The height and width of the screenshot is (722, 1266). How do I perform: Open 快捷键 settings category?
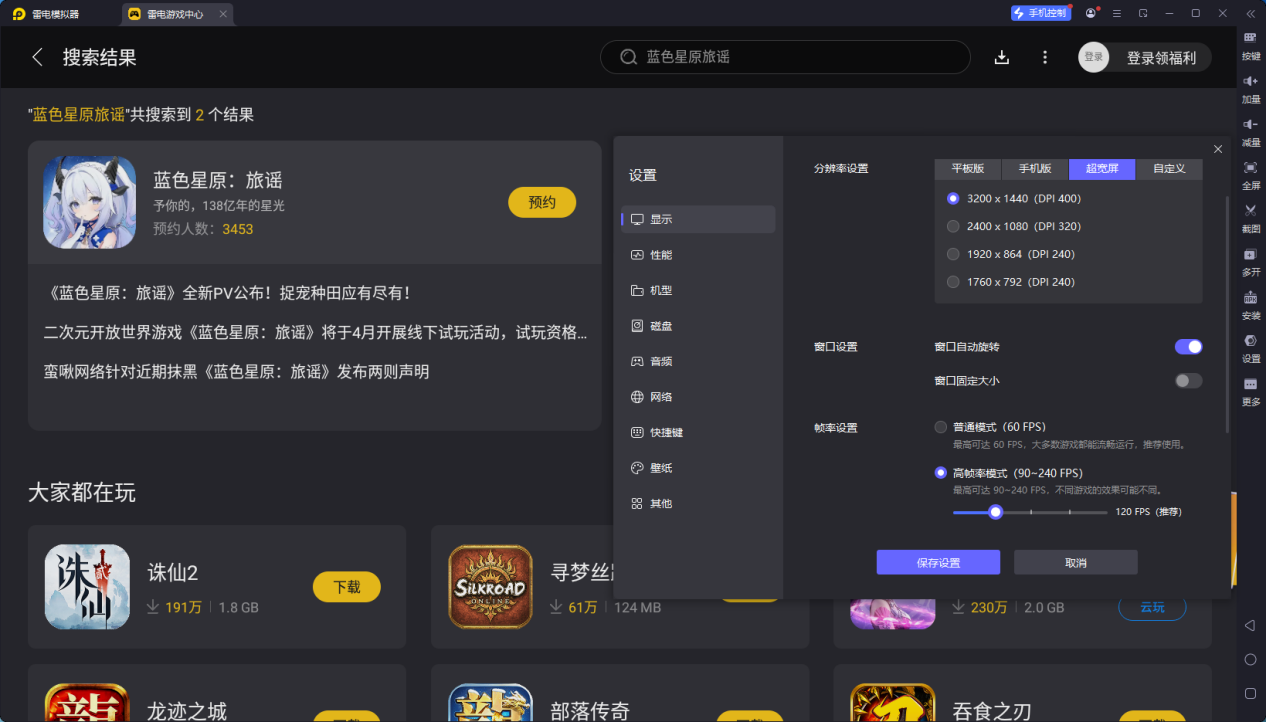pyautogui.click(x=698, y=432)
